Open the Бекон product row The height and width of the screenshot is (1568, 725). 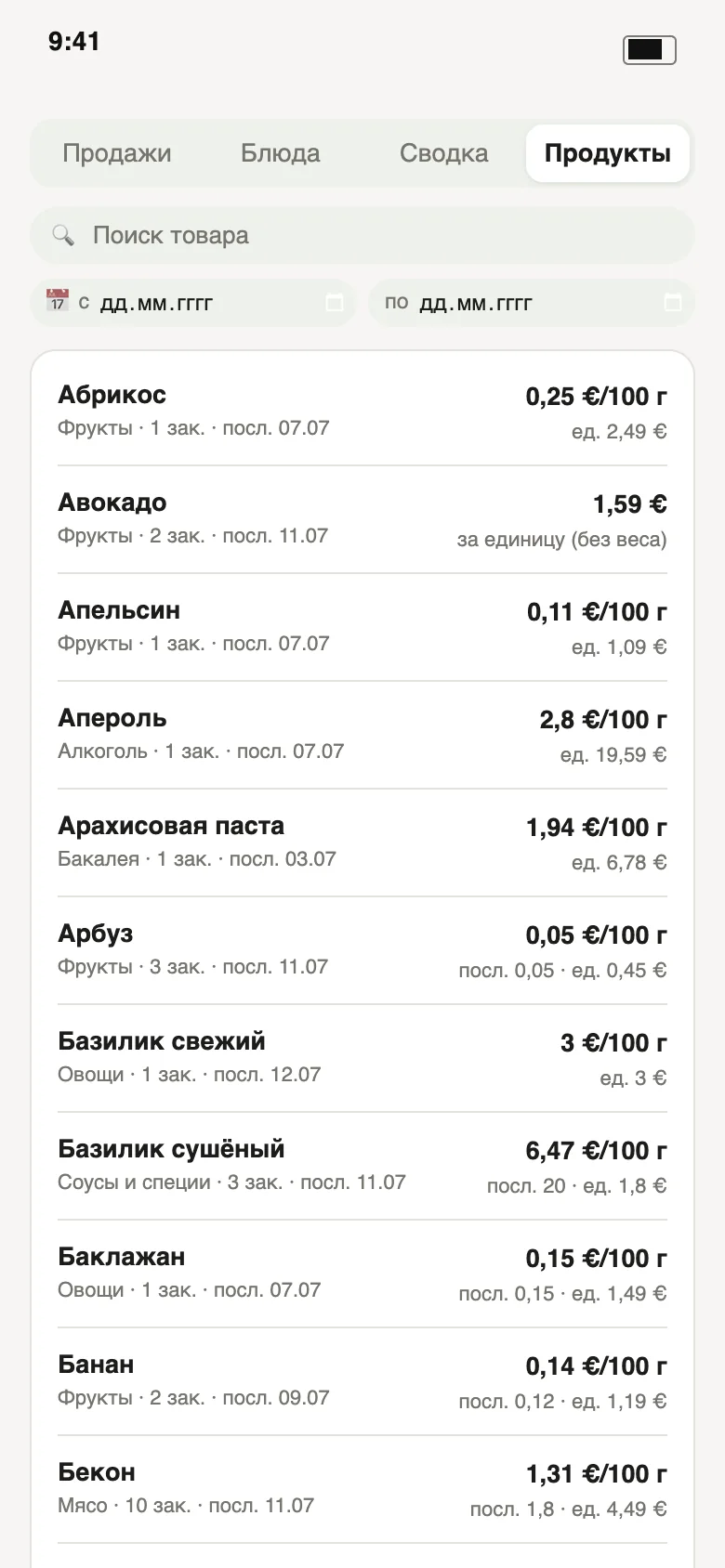[362, 1489]
